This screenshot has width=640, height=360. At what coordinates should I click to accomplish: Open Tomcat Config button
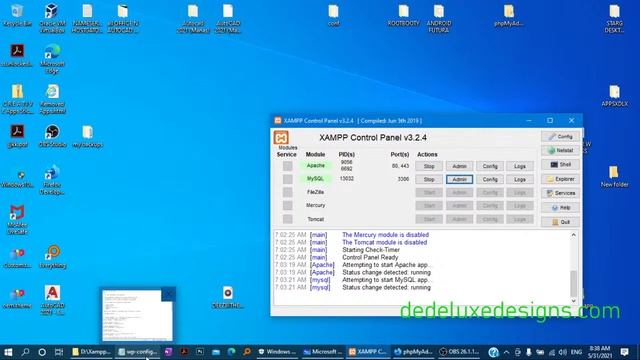coord(490,219)
